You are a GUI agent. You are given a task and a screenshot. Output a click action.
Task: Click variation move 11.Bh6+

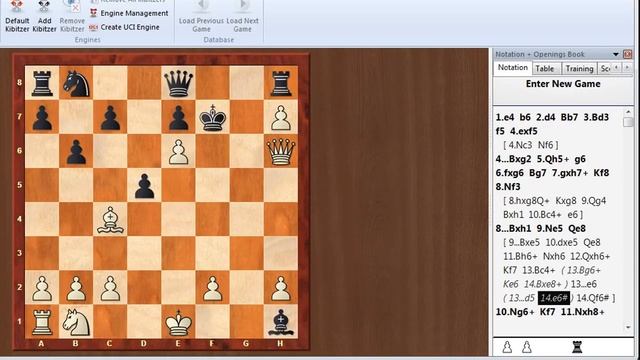click(520, 256)
